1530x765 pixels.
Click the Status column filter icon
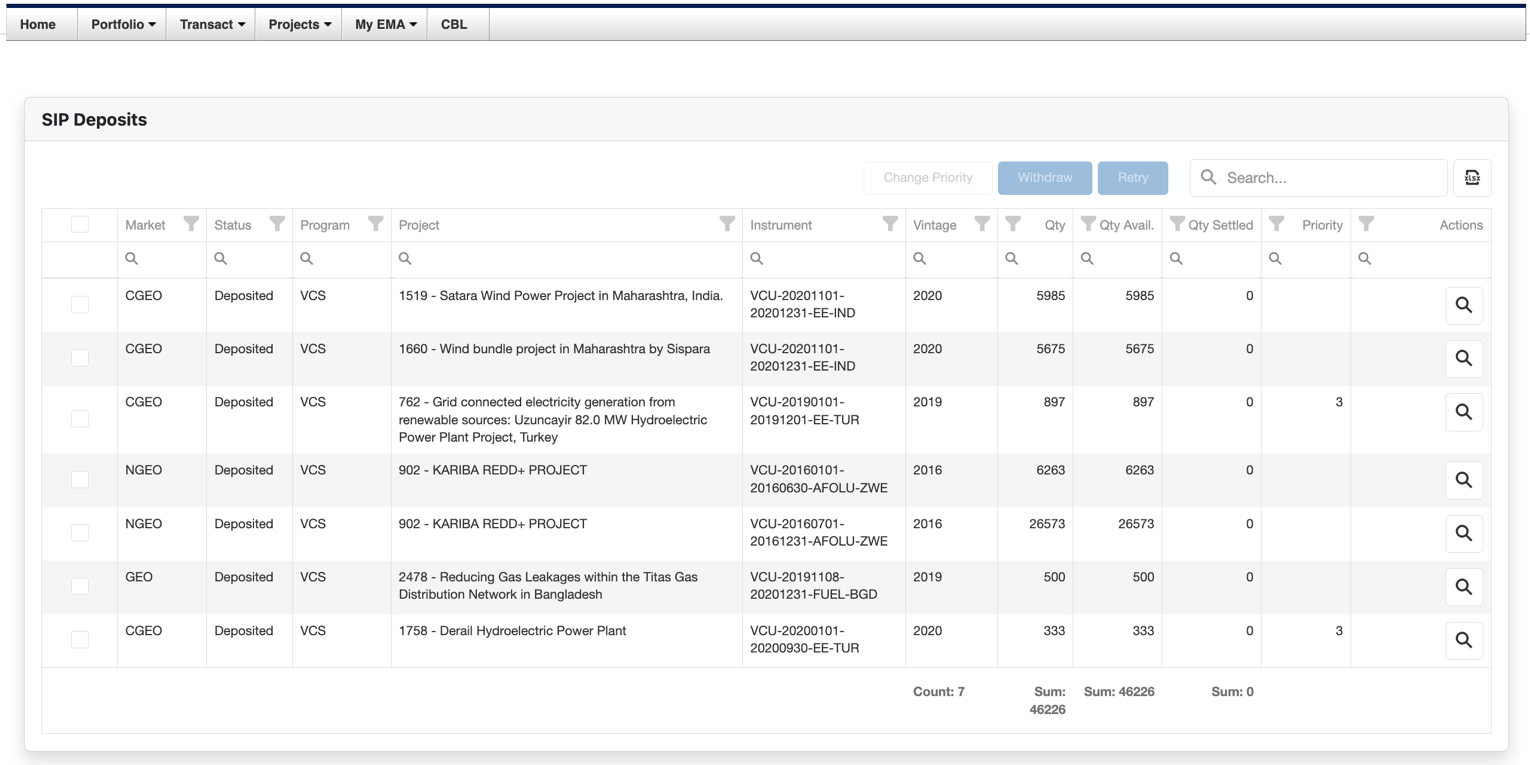pos(277,224)
